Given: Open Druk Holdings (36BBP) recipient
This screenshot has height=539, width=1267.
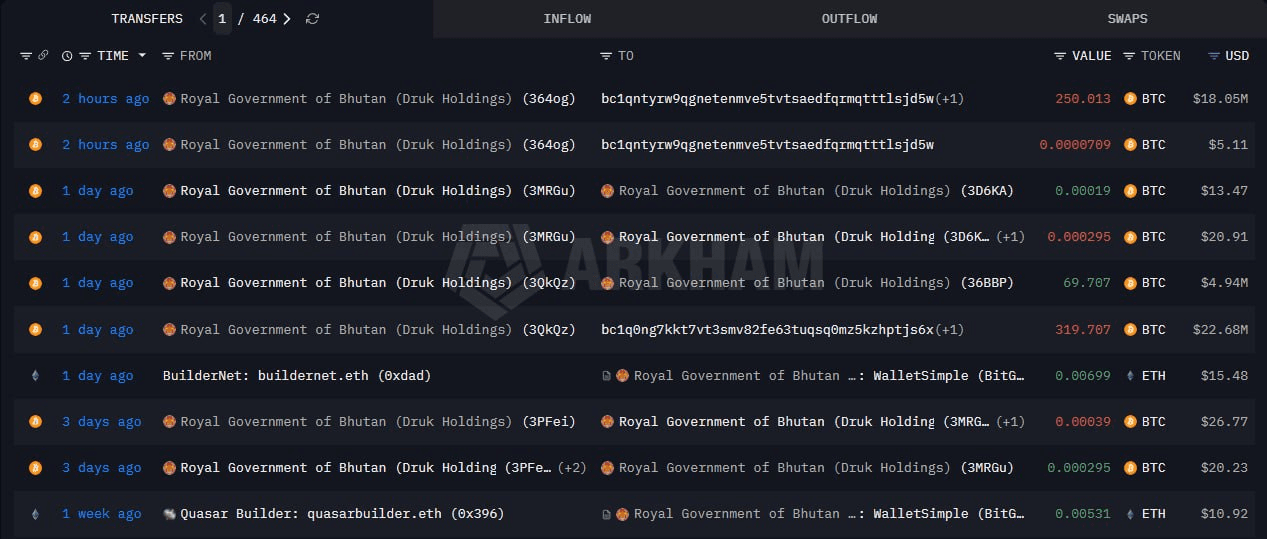Looking at the screenshot, I should pyautogui.click(x=816, y=283).
